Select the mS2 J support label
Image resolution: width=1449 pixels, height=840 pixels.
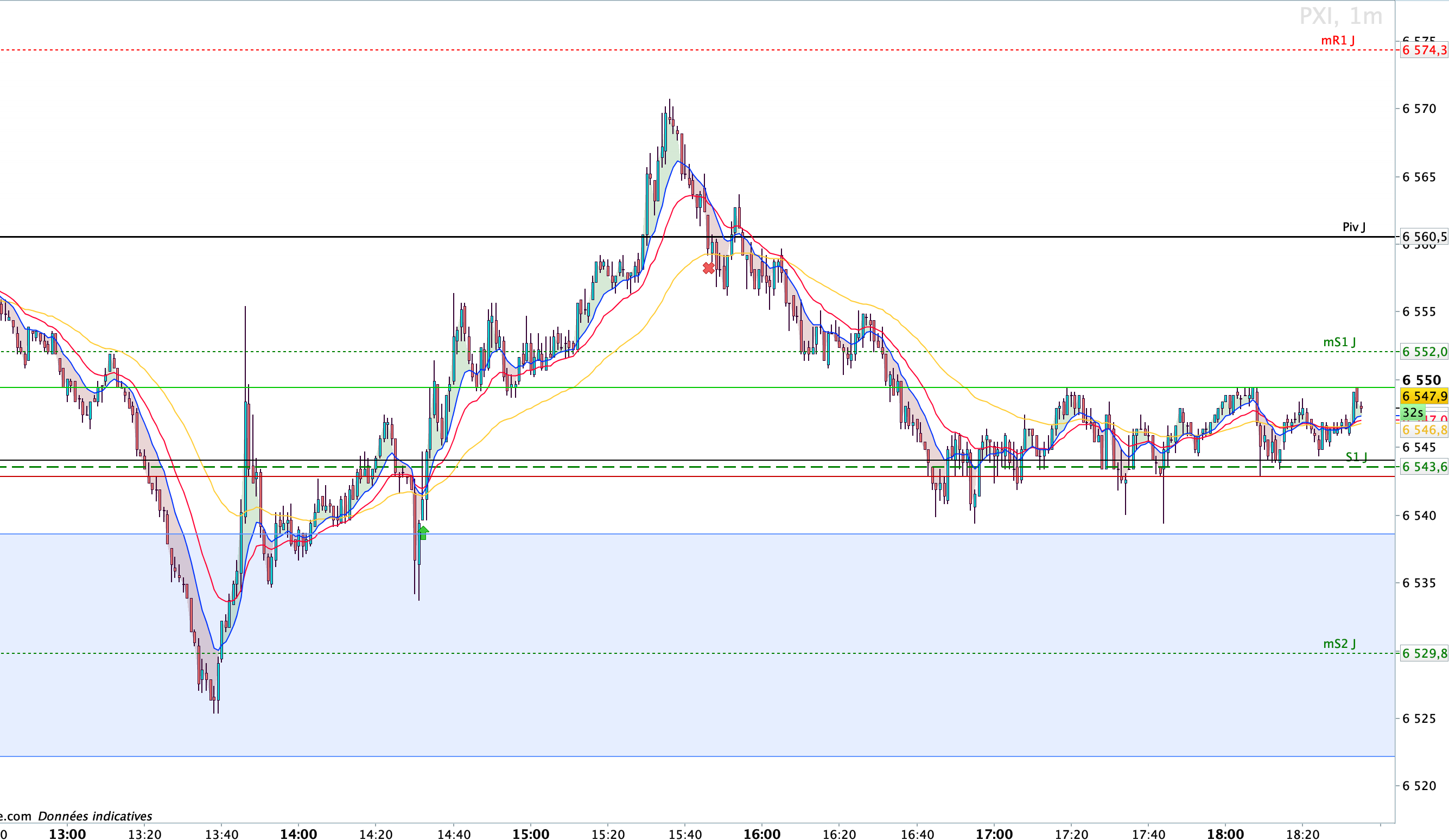[x=1339, y=644]
